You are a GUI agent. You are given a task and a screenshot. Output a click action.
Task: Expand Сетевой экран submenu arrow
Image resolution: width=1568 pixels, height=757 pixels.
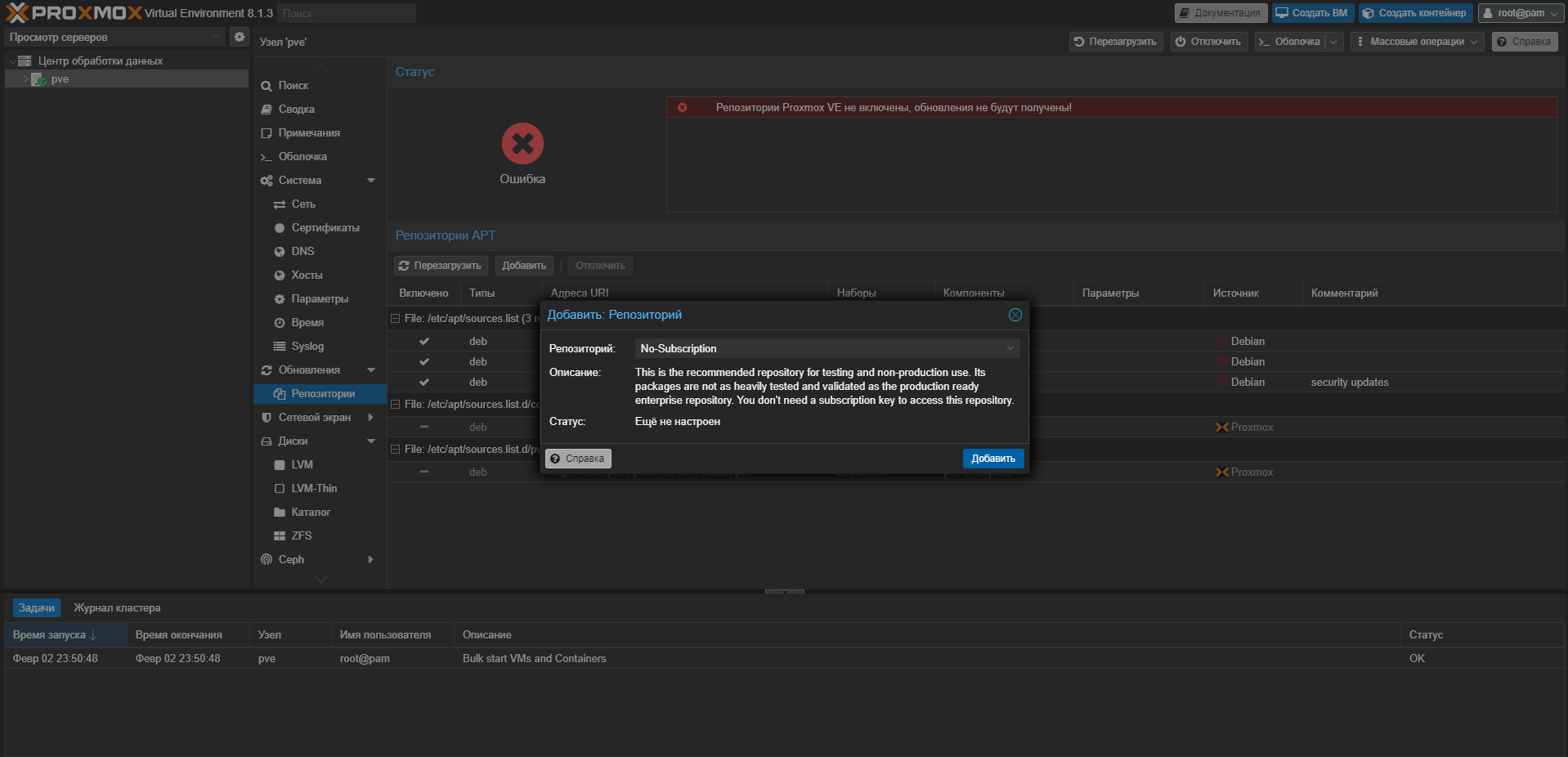click(x=371, y=417)
